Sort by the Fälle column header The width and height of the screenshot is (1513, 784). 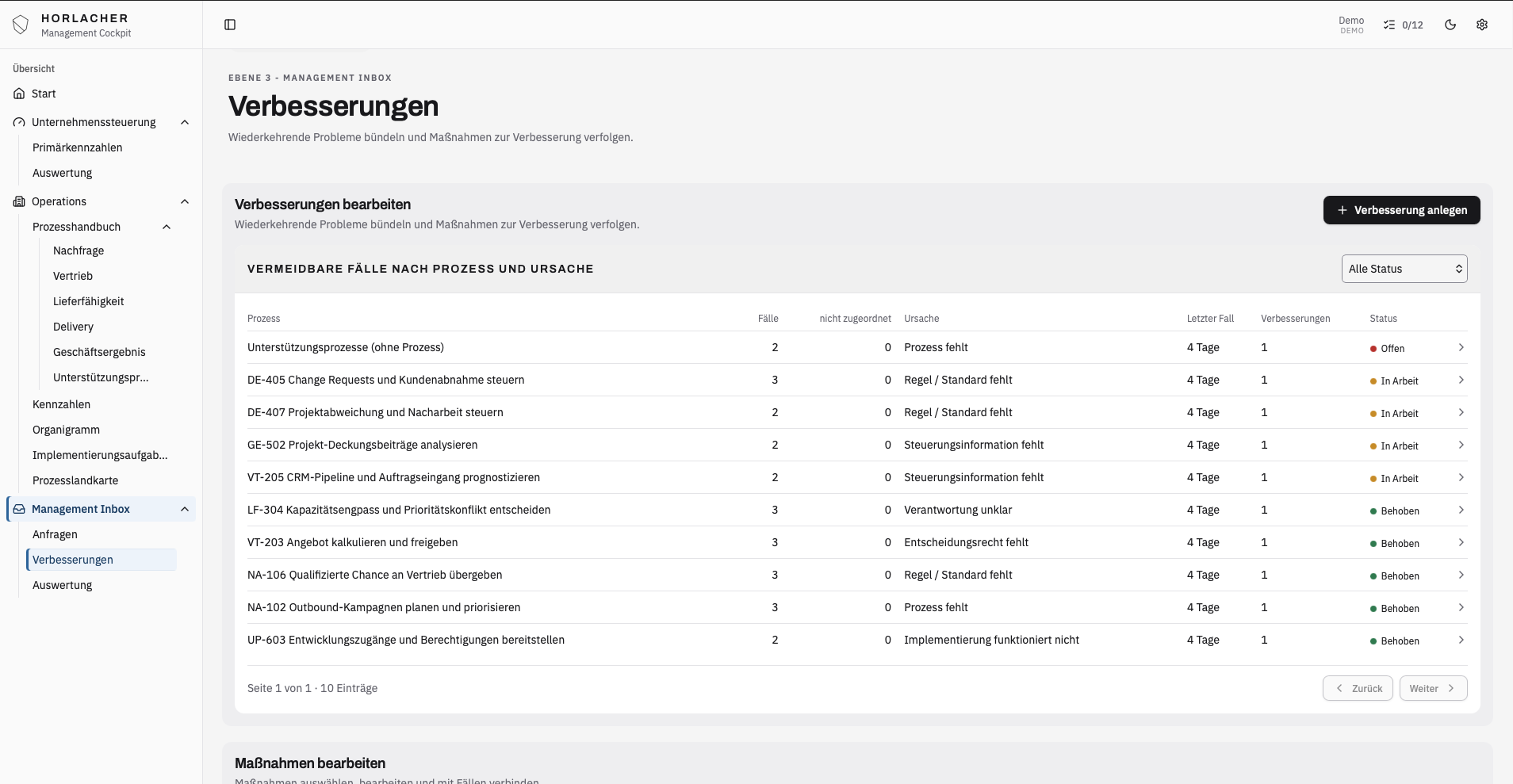tap(768, 319)
